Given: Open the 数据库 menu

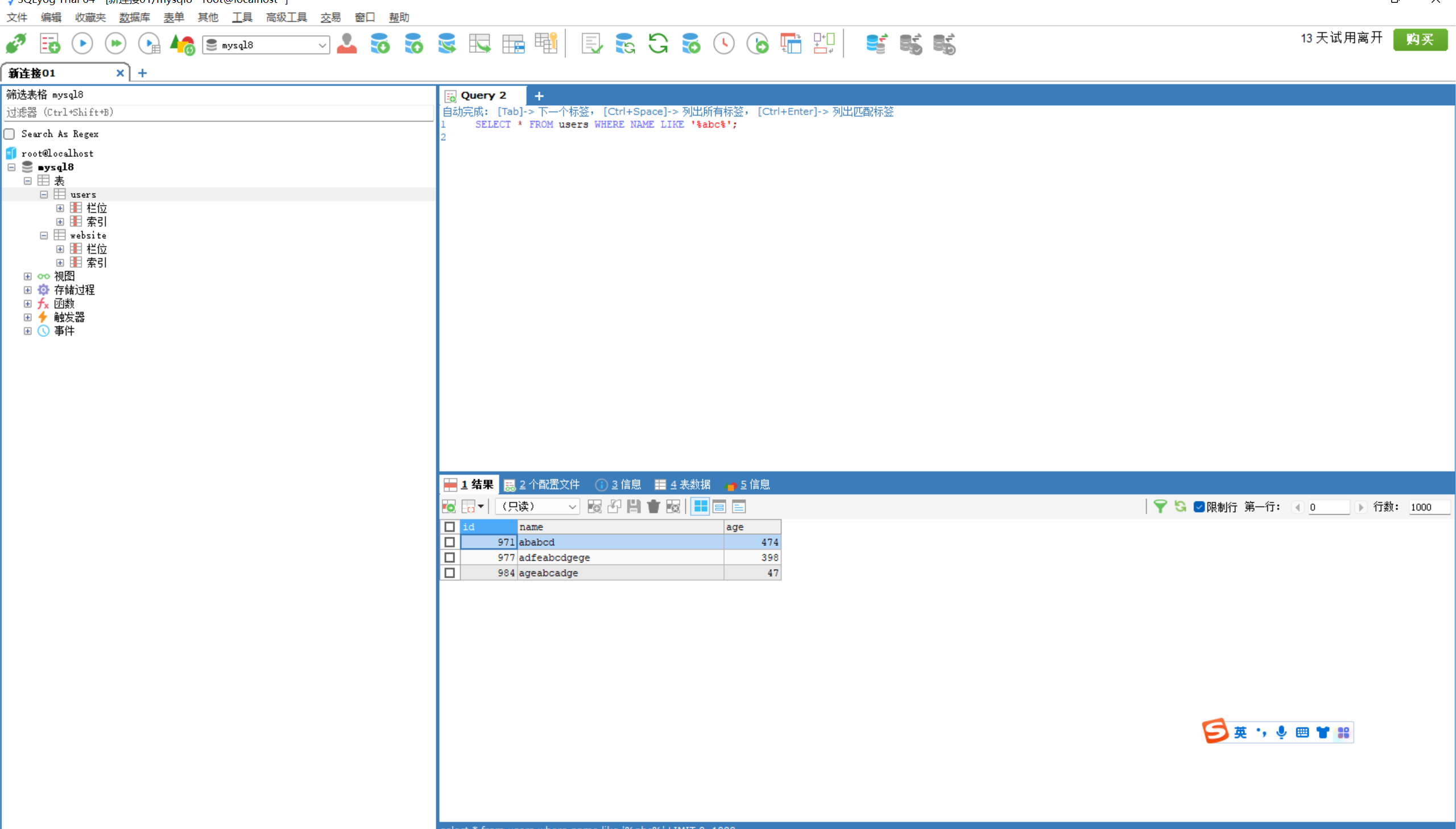Looking at the screenshot, I should pyautogui.click(x=134, y=17).
